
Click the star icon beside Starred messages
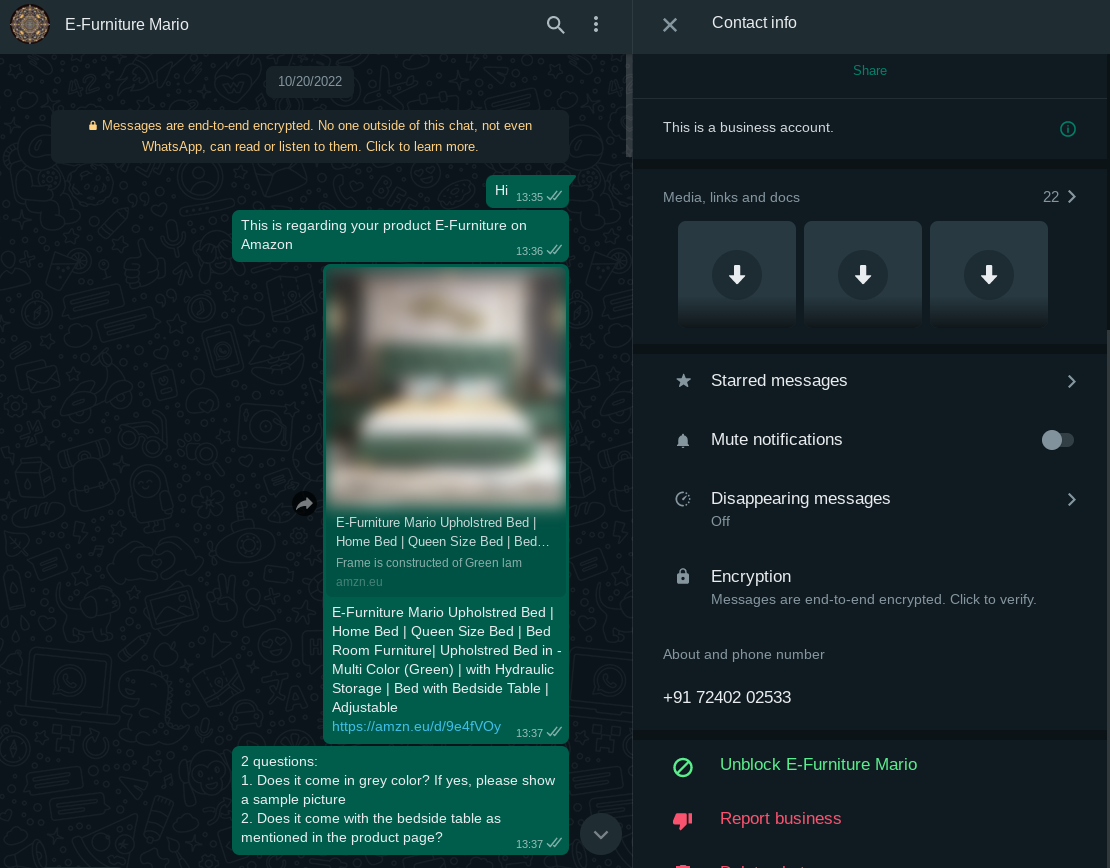(x=683, y=381)
